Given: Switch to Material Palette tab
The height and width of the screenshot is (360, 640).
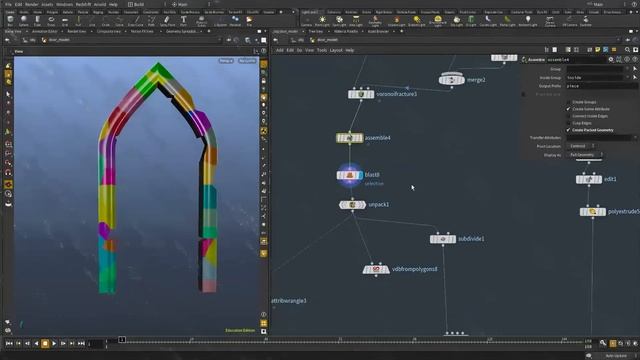Looking at the screenshot, I should coord(346,31).
